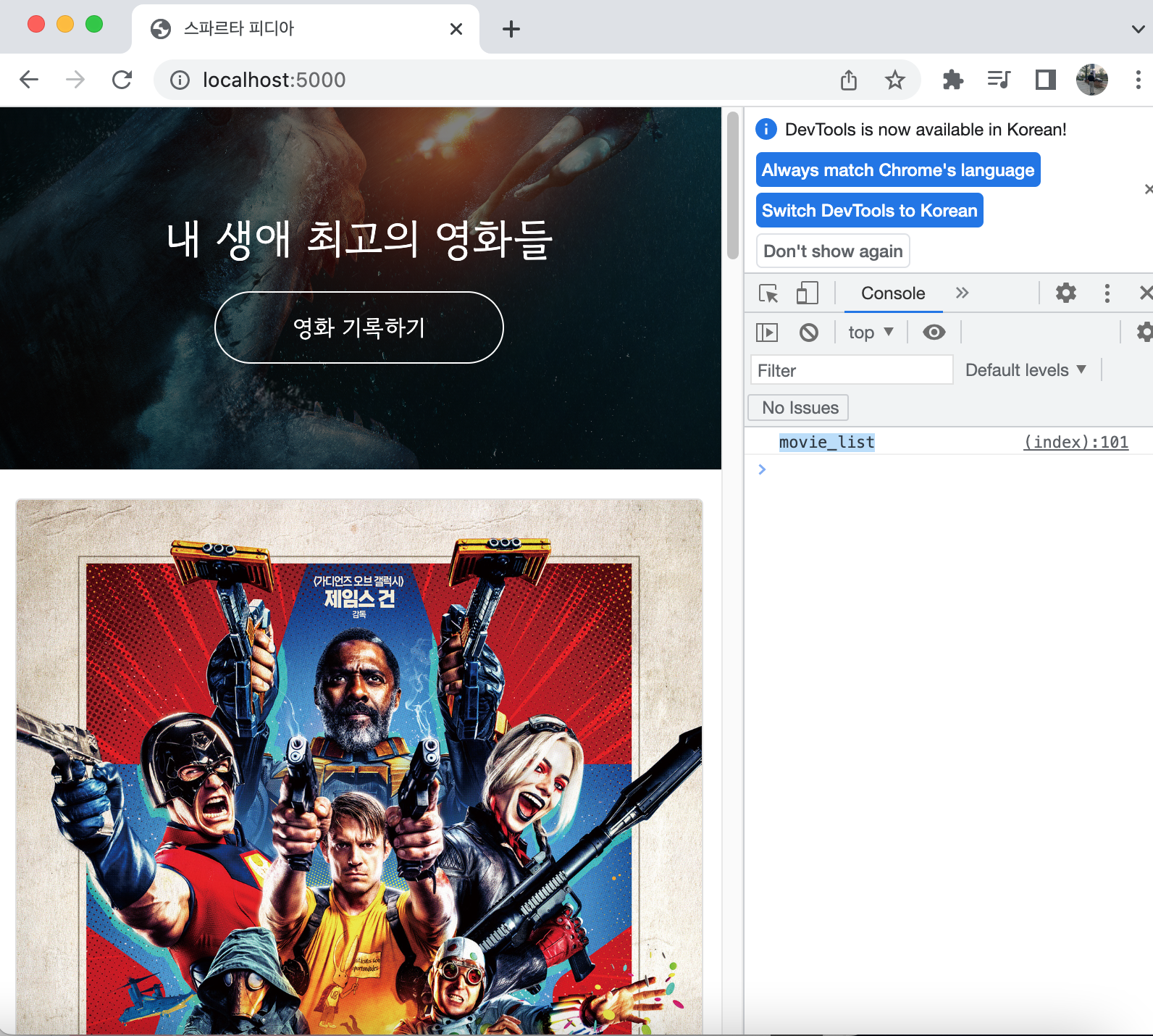Open DevTools customize three-dot menu
This screenshot has height=1036, width=1153.
(x=1107, y=293)
